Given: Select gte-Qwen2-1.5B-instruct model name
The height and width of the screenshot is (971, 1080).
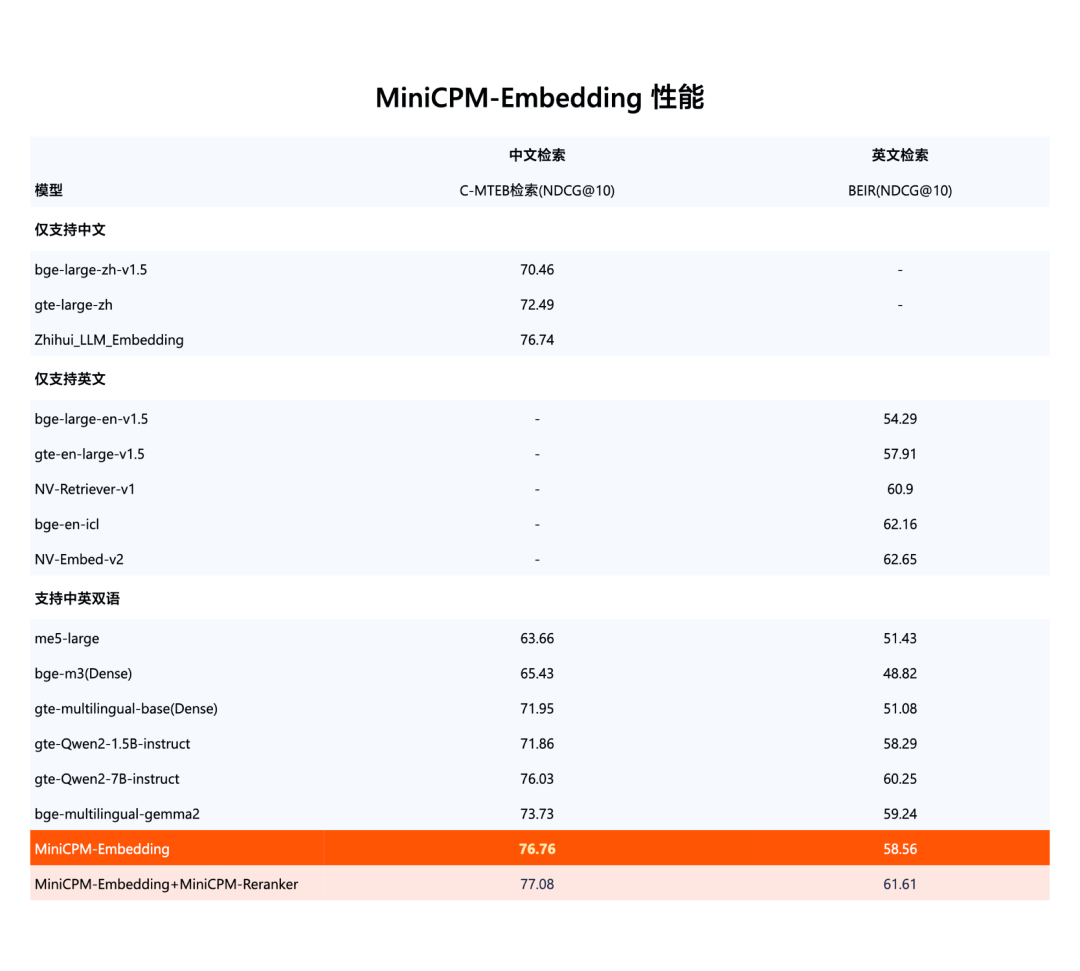Looking at the screenshot, I should point(112,744).
